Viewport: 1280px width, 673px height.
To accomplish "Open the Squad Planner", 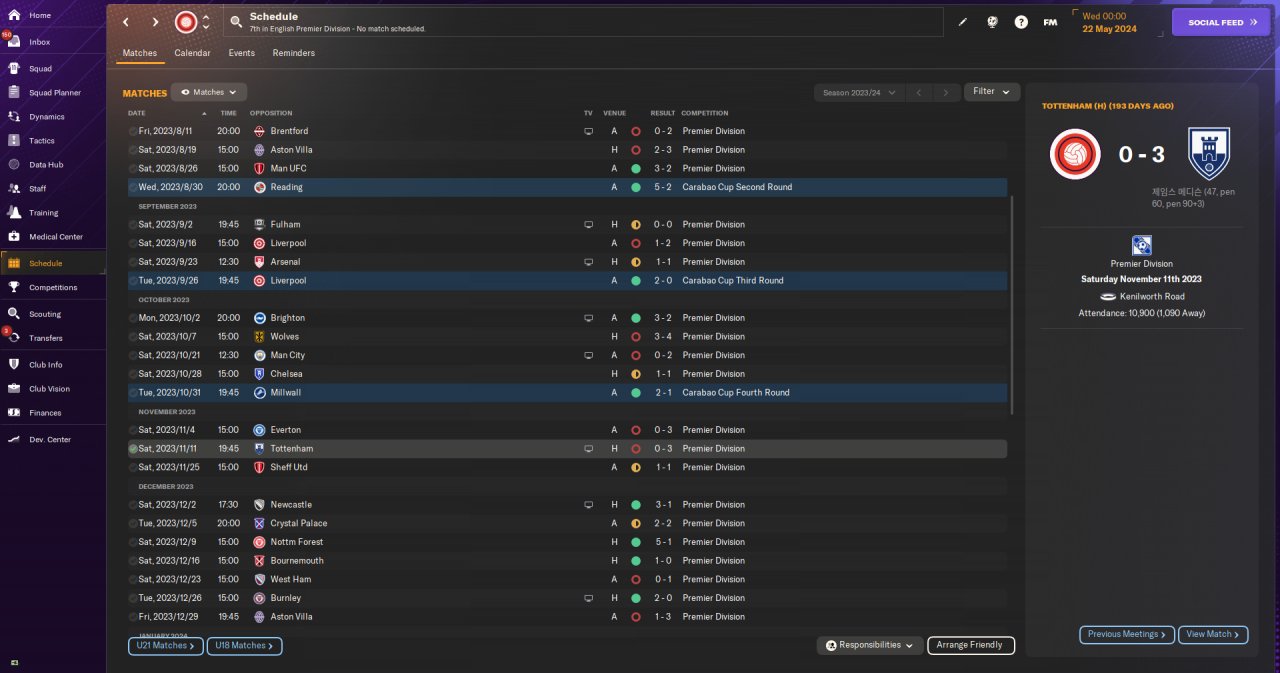I will (x=55, y=93).
